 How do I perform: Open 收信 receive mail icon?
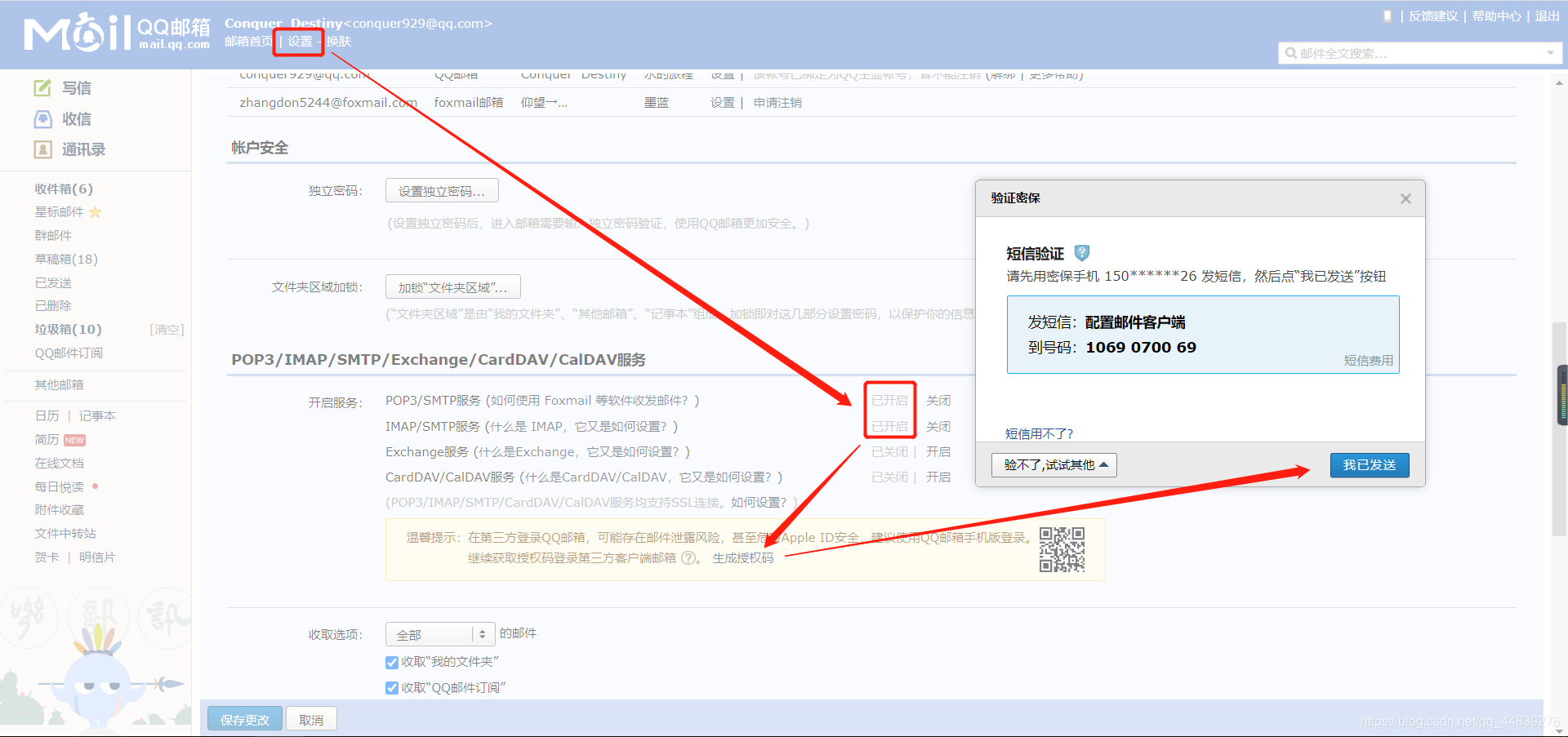[42, 119]
